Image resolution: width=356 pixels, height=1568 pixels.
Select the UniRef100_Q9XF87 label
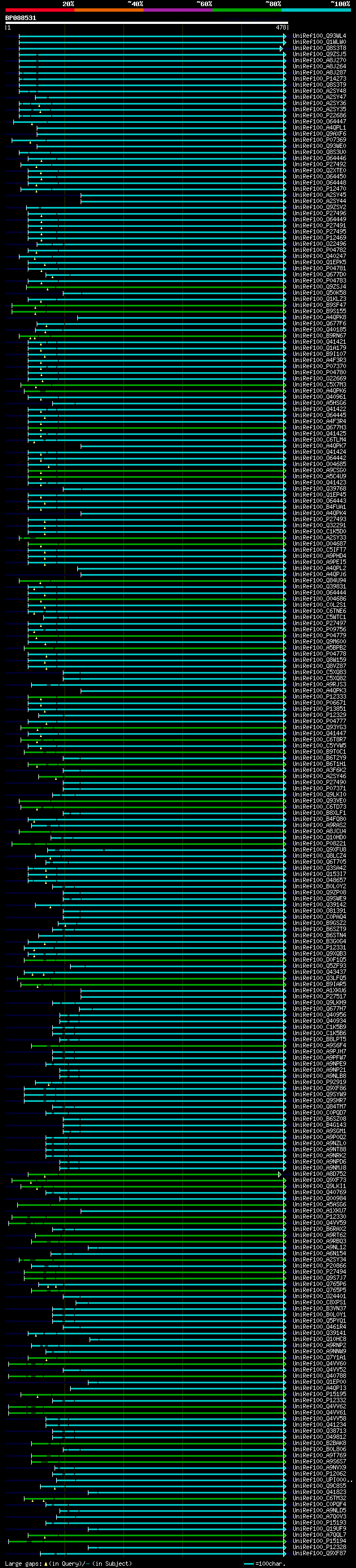point(319,1553)
